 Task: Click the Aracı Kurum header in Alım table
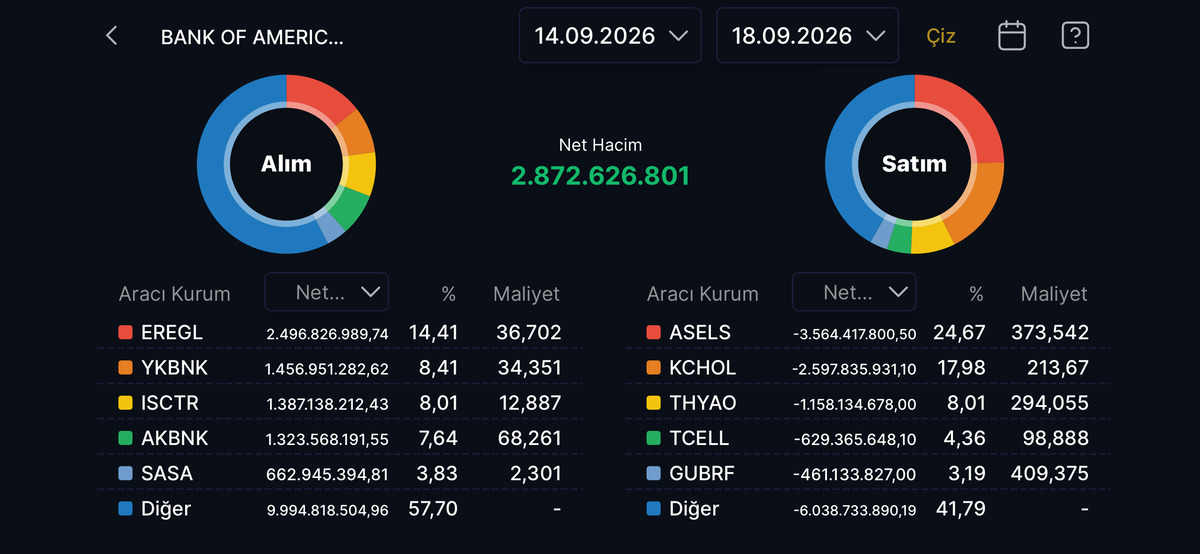(174, 294)
